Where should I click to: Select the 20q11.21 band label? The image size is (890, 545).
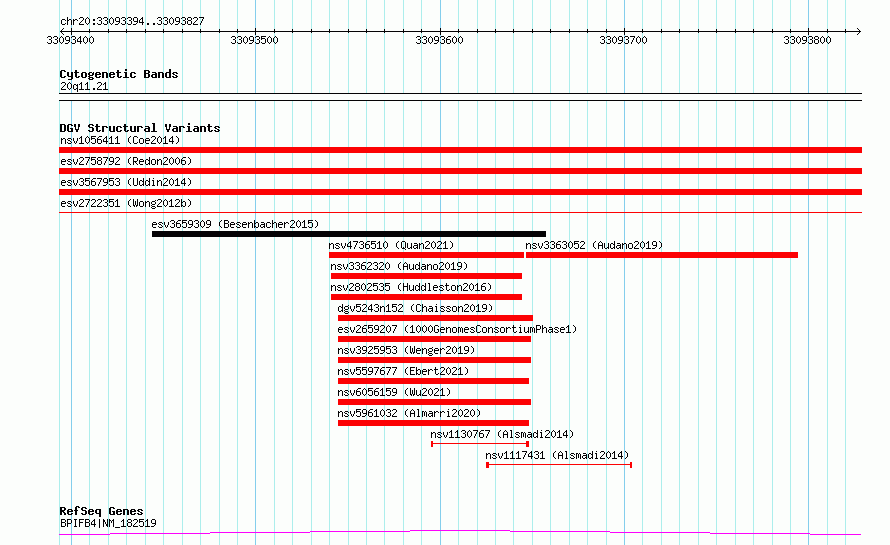point(84,86)
